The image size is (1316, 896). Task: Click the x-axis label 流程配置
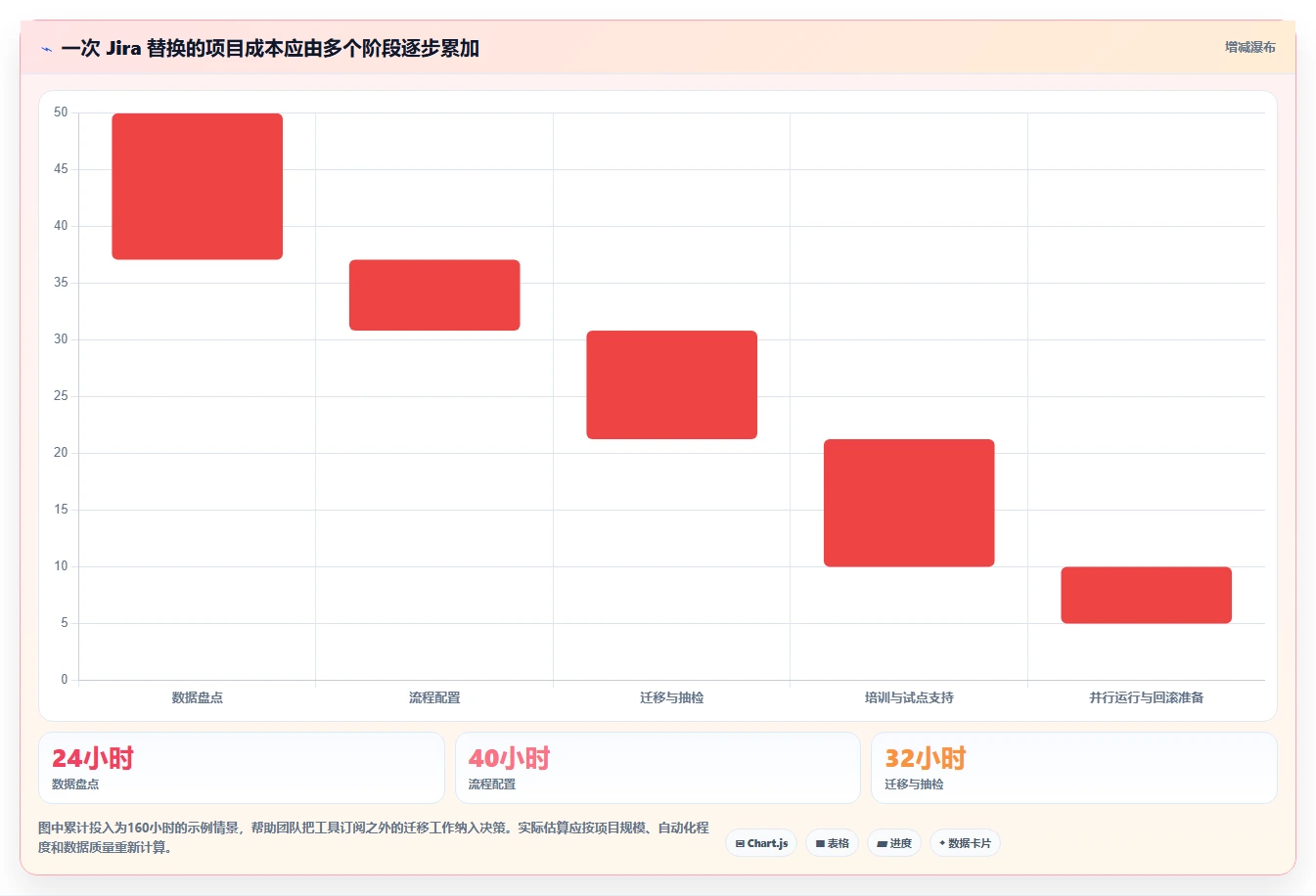434,697
